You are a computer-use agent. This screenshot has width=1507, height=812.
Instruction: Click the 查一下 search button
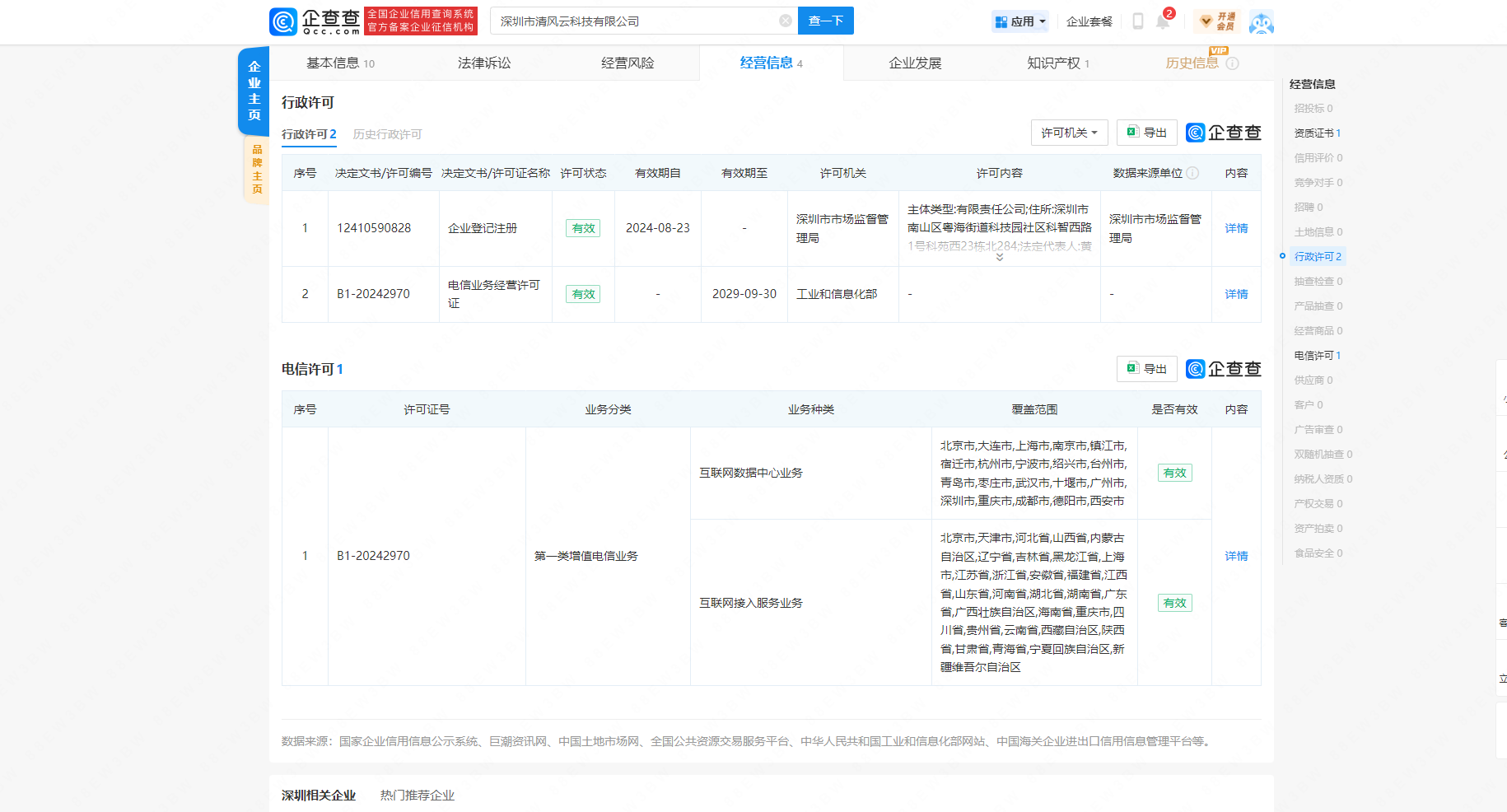(825, 21)
